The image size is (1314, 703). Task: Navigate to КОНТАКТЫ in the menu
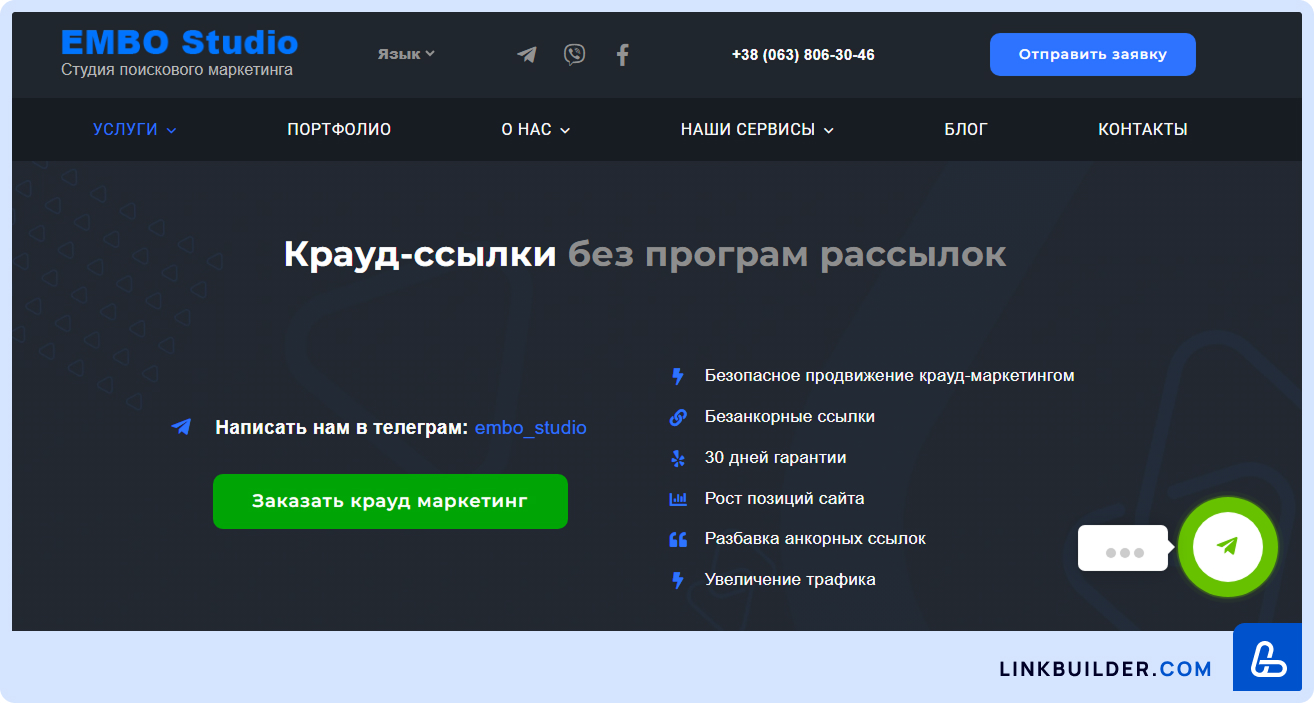(x=1143, y=130)
